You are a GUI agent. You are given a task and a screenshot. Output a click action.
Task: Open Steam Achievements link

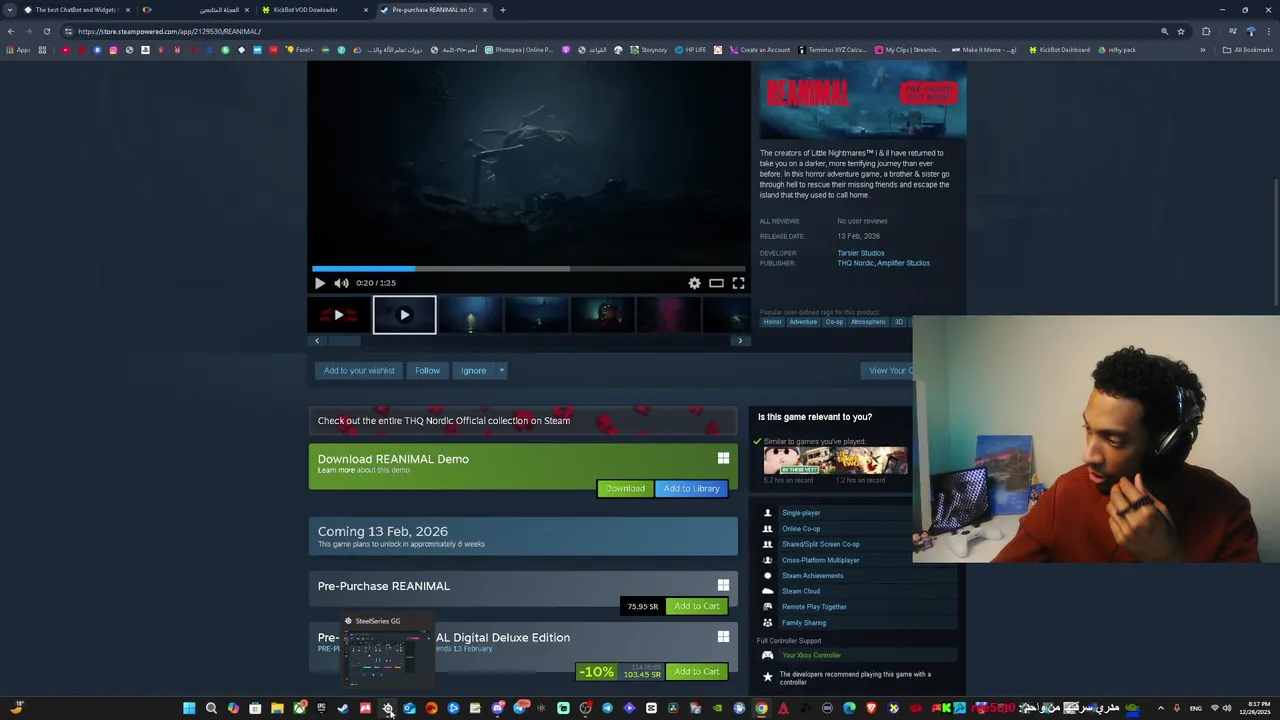click(812, 576)
